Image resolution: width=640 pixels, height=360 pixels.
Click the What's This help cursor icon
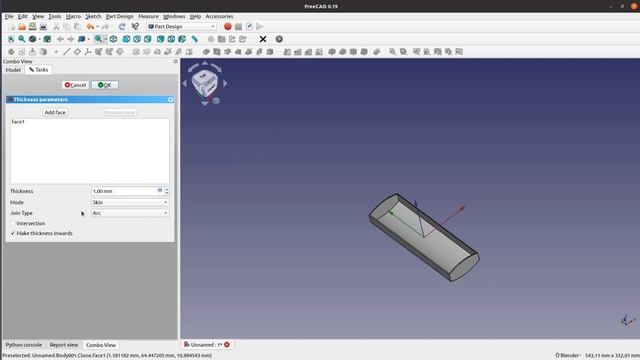pyautogui.click(x=135, y=27)
